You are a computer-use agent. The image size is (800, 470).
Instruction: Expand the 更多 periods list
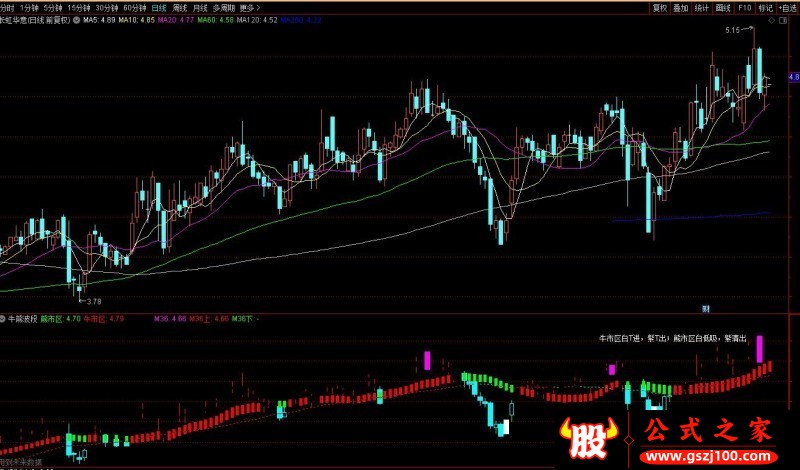click(249, 8)
